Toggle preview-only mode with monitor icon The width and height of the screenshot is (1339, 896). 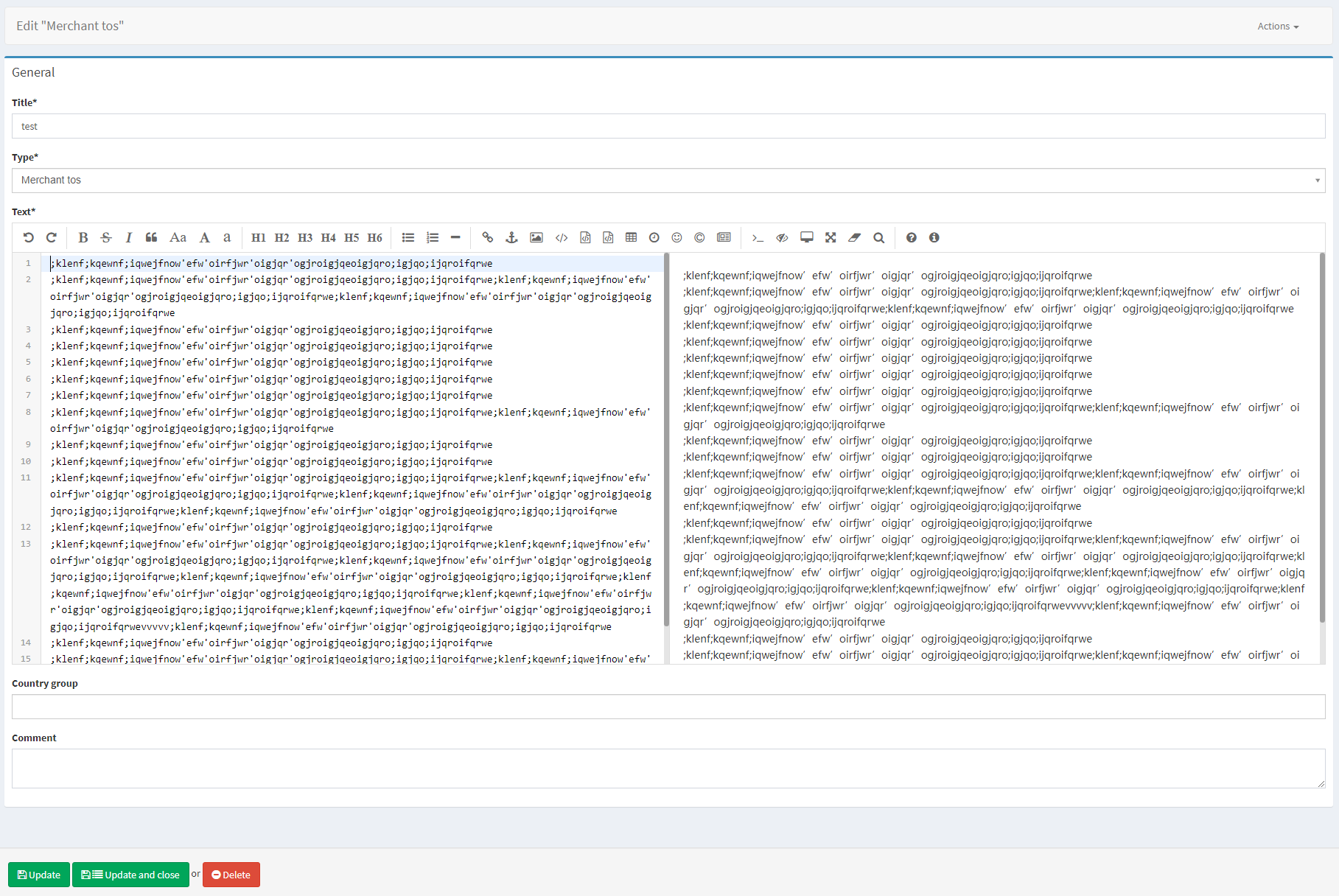coord(807,237)
